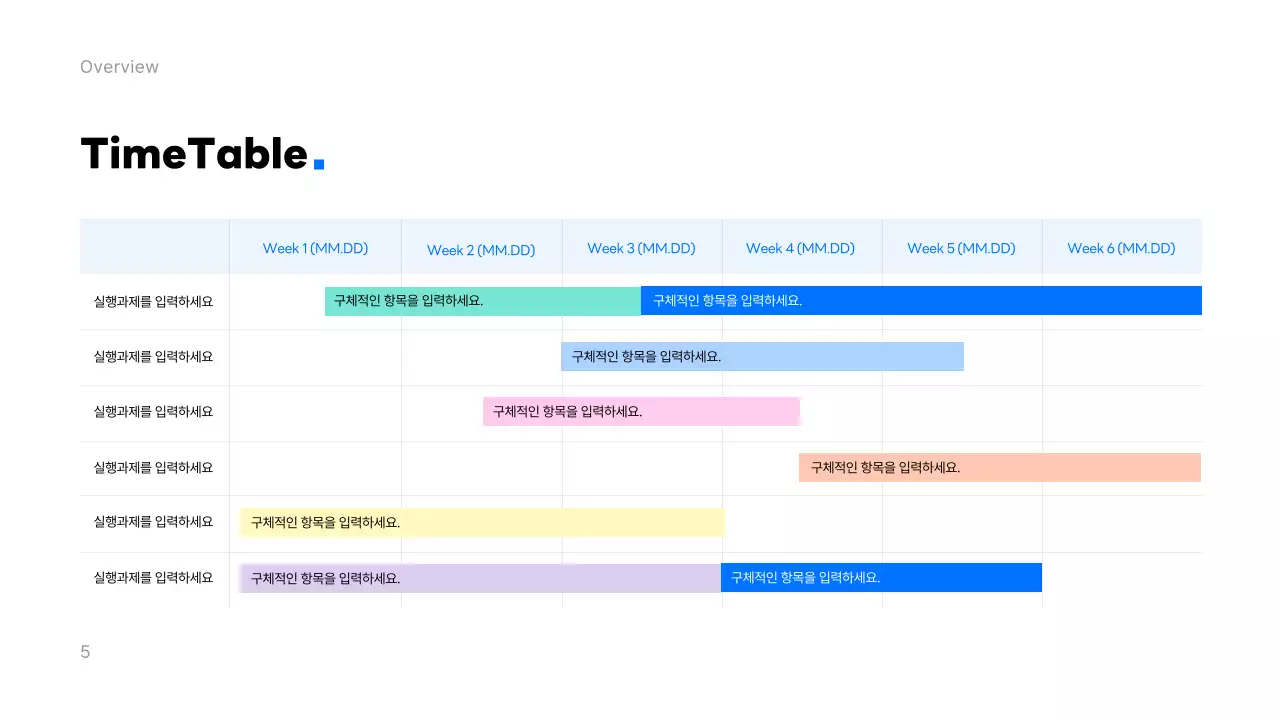Click the Week 3 (MM.DD) column header
1280x720 pixels.
tap(641, 248)
